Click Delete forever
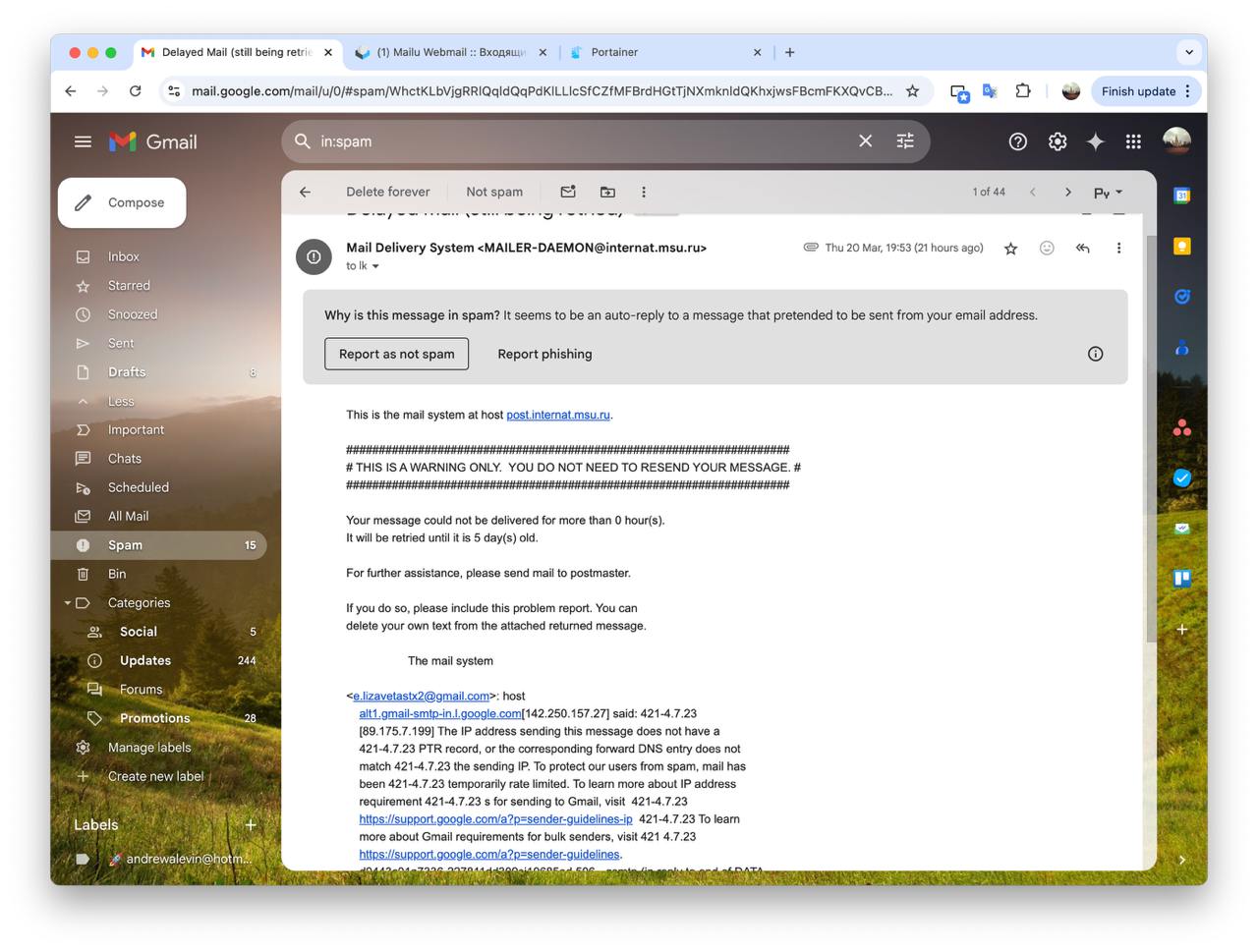This screenshot has width=1258, height=952. click(x=388, y=193)
